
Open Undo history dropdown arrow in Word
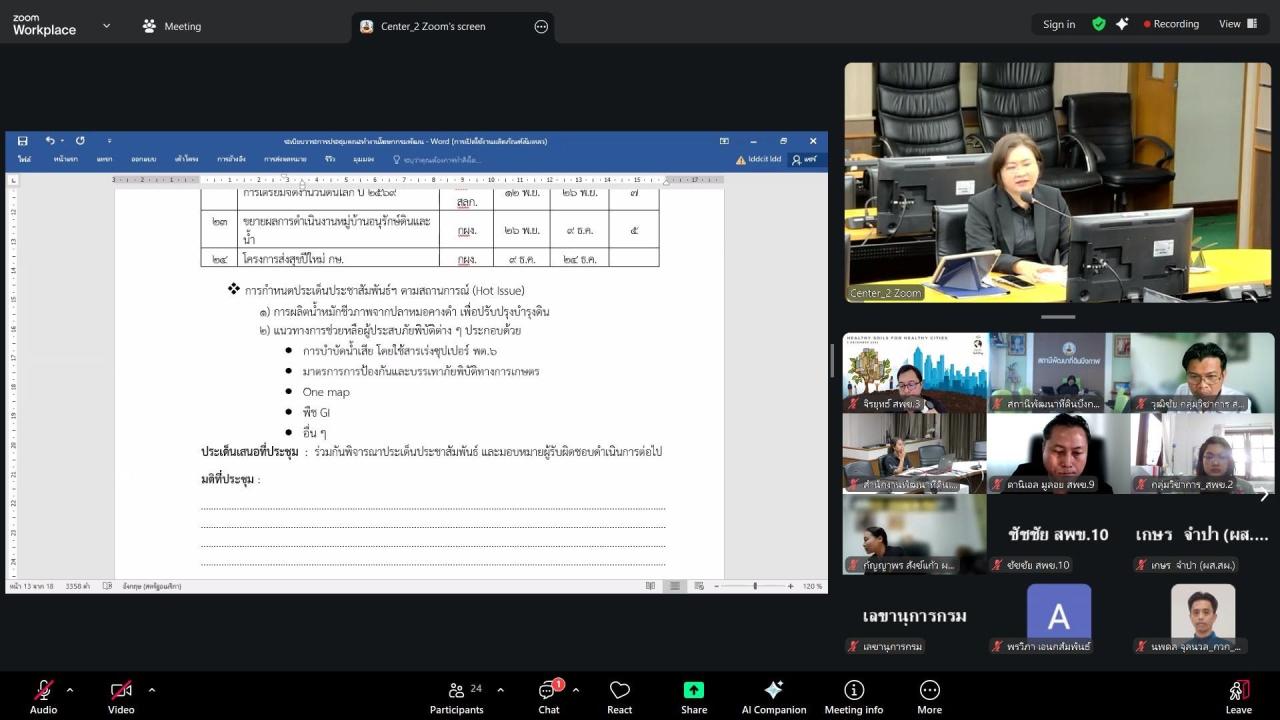[x=61, y=141]
